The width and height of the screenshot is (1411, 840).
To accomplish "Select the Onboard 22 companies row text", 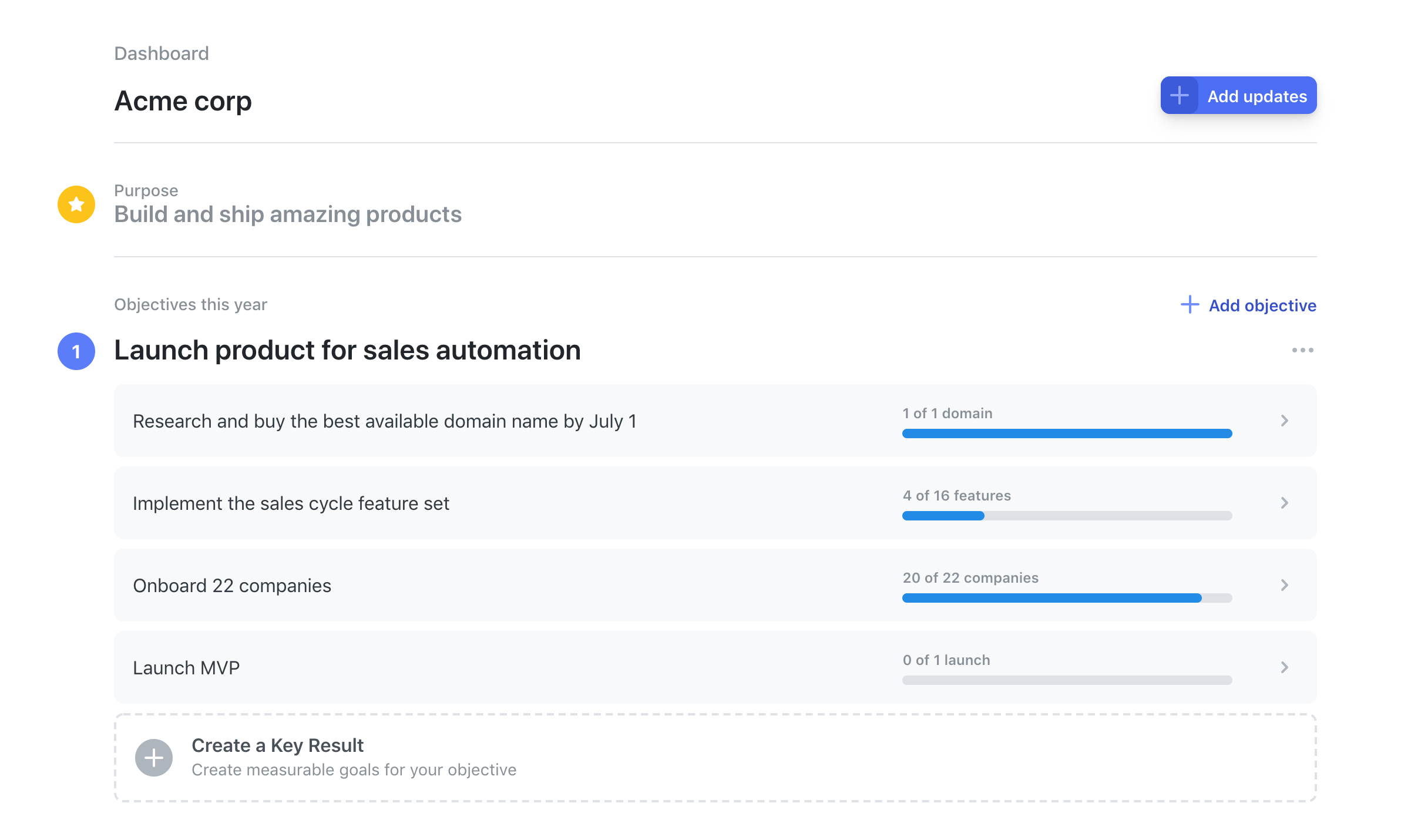I will click(232, 586).
